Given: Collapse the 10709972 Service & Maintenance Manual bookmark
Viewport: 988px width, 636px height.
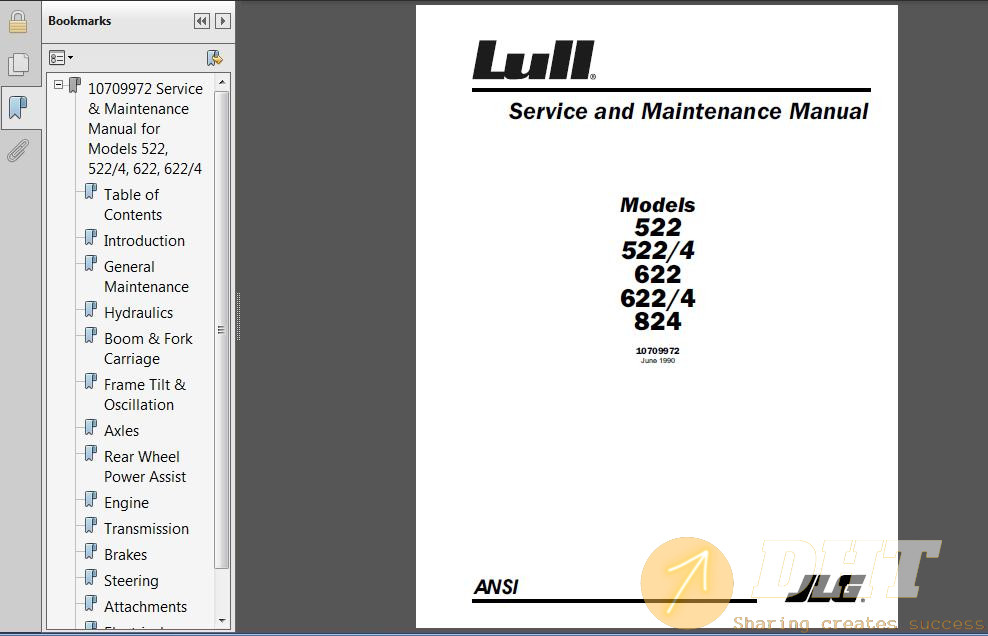Looking at the screenshot, I should [x=59, y=84].
